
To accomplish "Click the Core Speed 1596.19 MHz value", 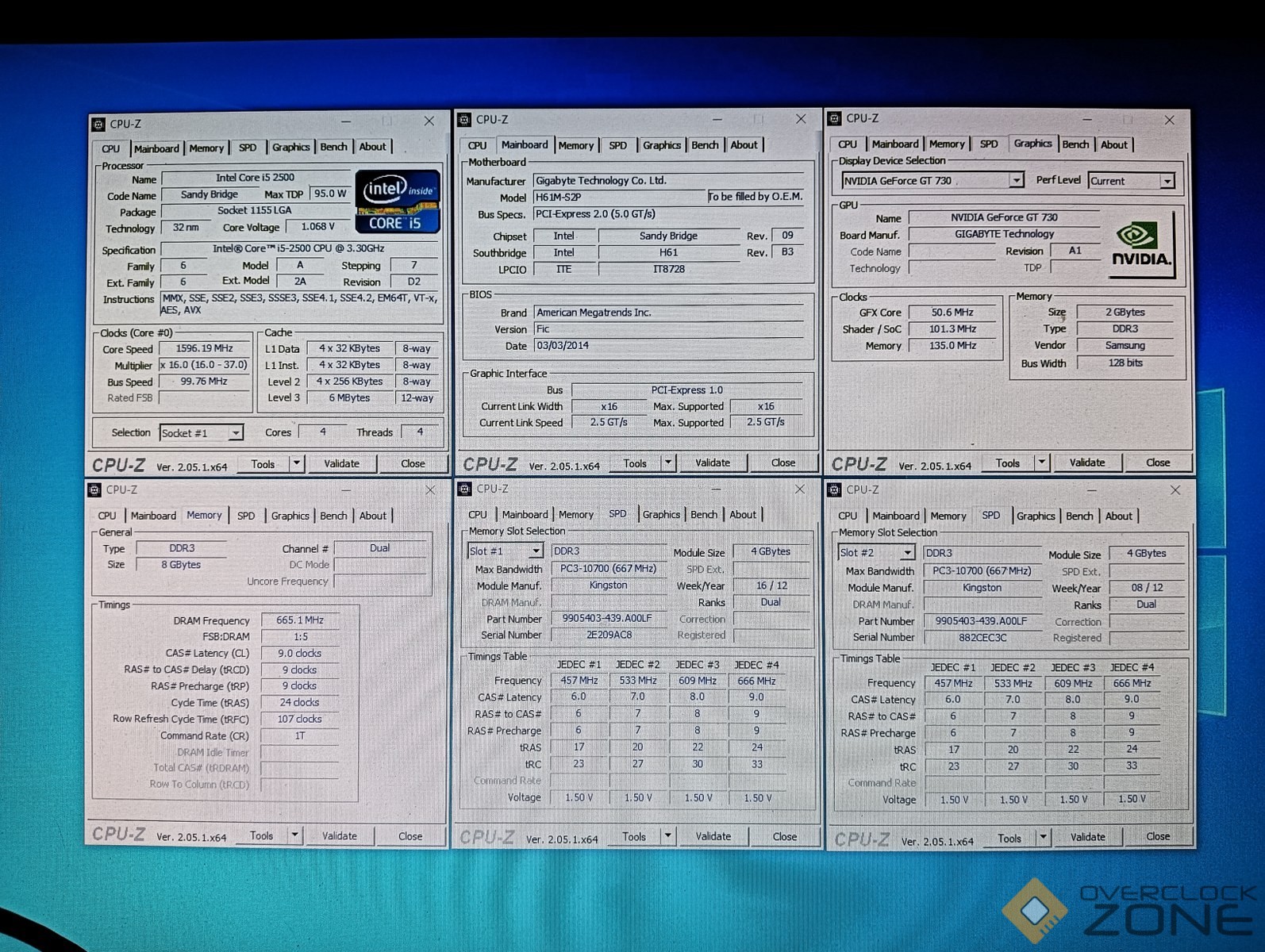I will [x=204, y=348].
